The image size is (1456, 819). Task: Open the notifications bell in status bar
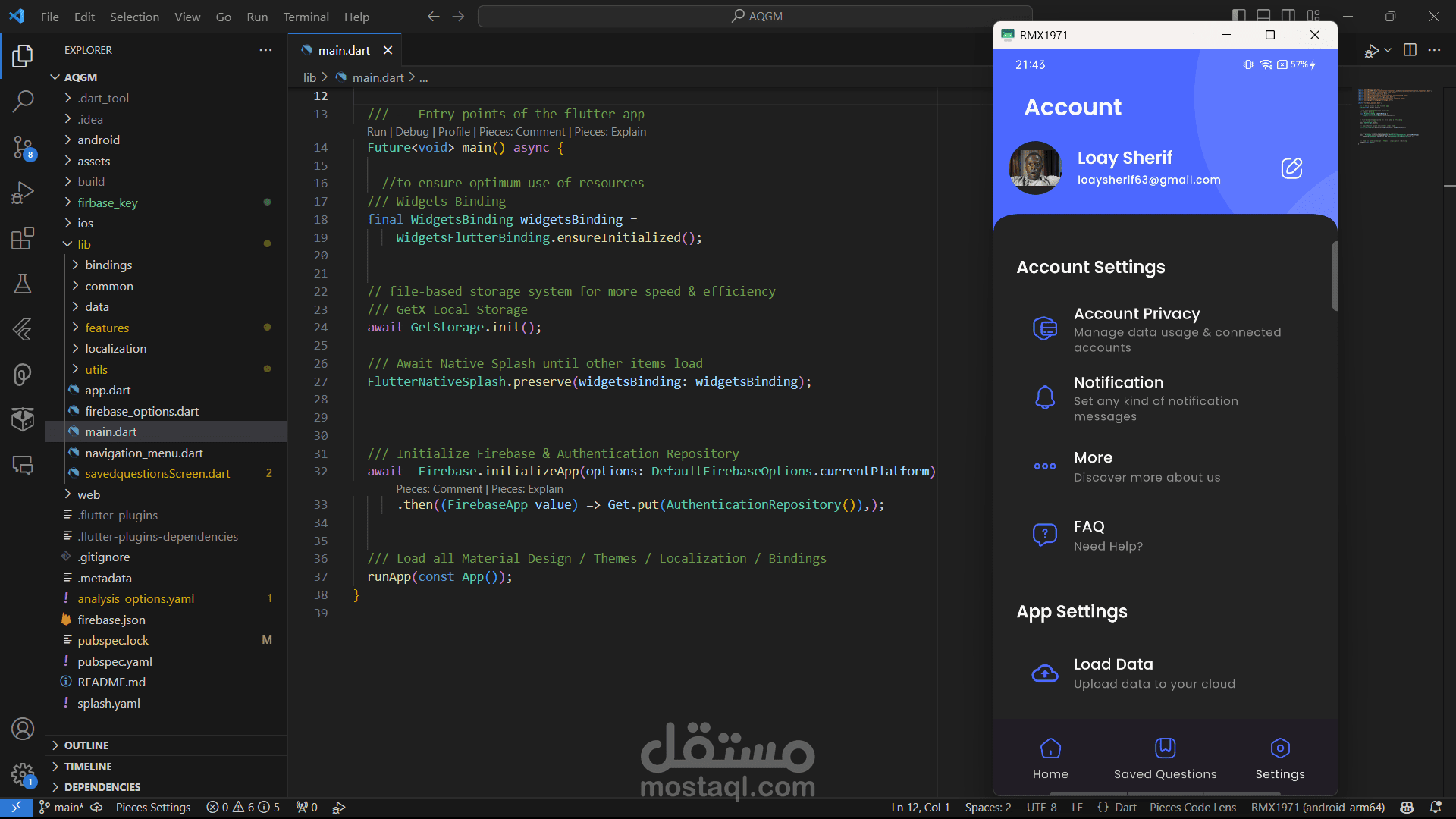[1436, 807]
